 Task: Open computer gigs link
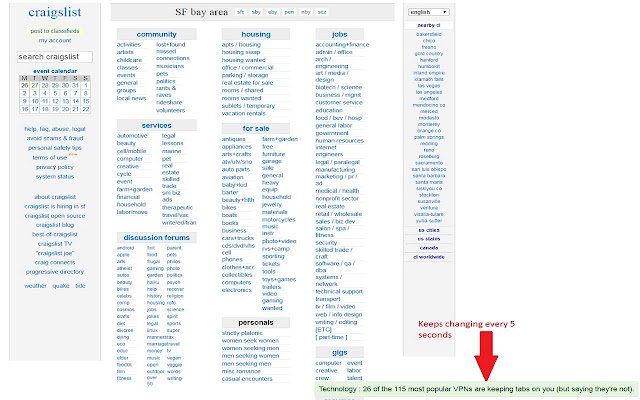tap(328, 363)
